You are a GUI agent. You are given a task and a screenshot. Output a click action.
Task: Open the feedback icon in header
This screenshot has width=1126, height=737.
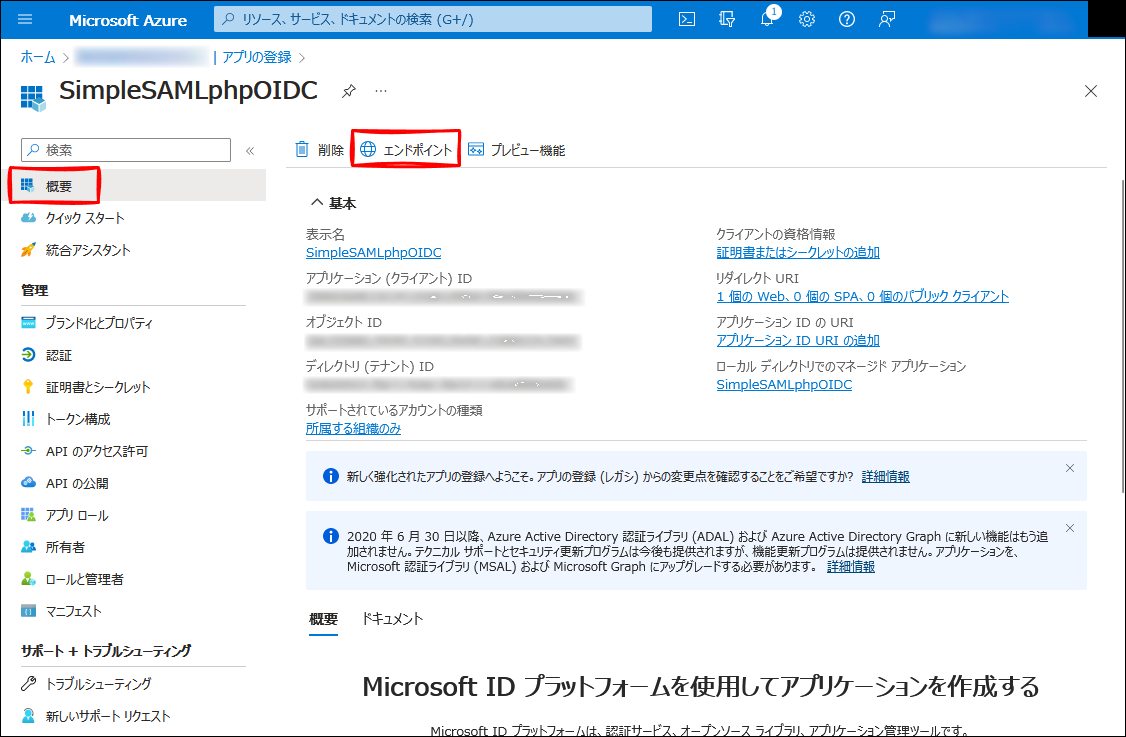887,19
